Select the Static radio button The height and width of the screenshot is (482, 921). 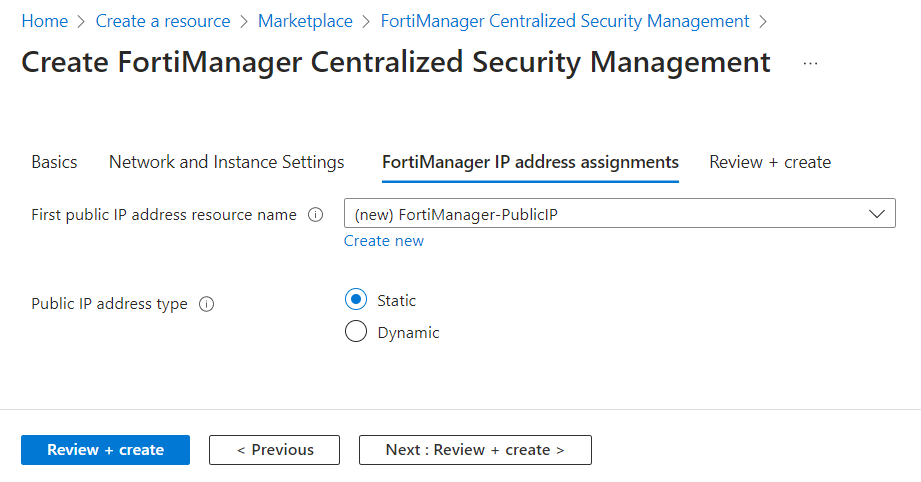click(356, 300)
